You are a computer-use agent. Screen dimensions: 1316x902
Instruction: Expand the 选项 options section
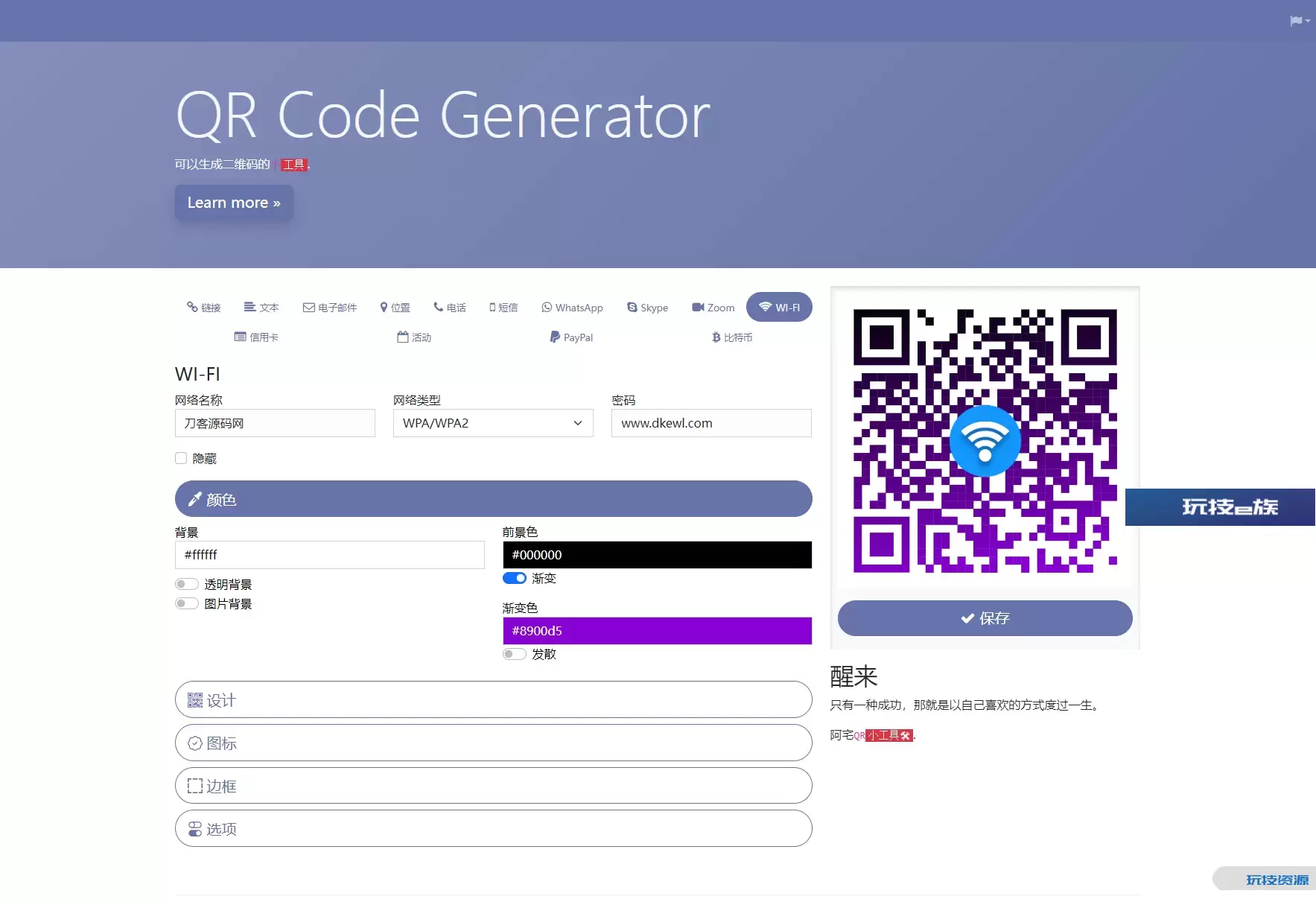click(x=493, y=828)
